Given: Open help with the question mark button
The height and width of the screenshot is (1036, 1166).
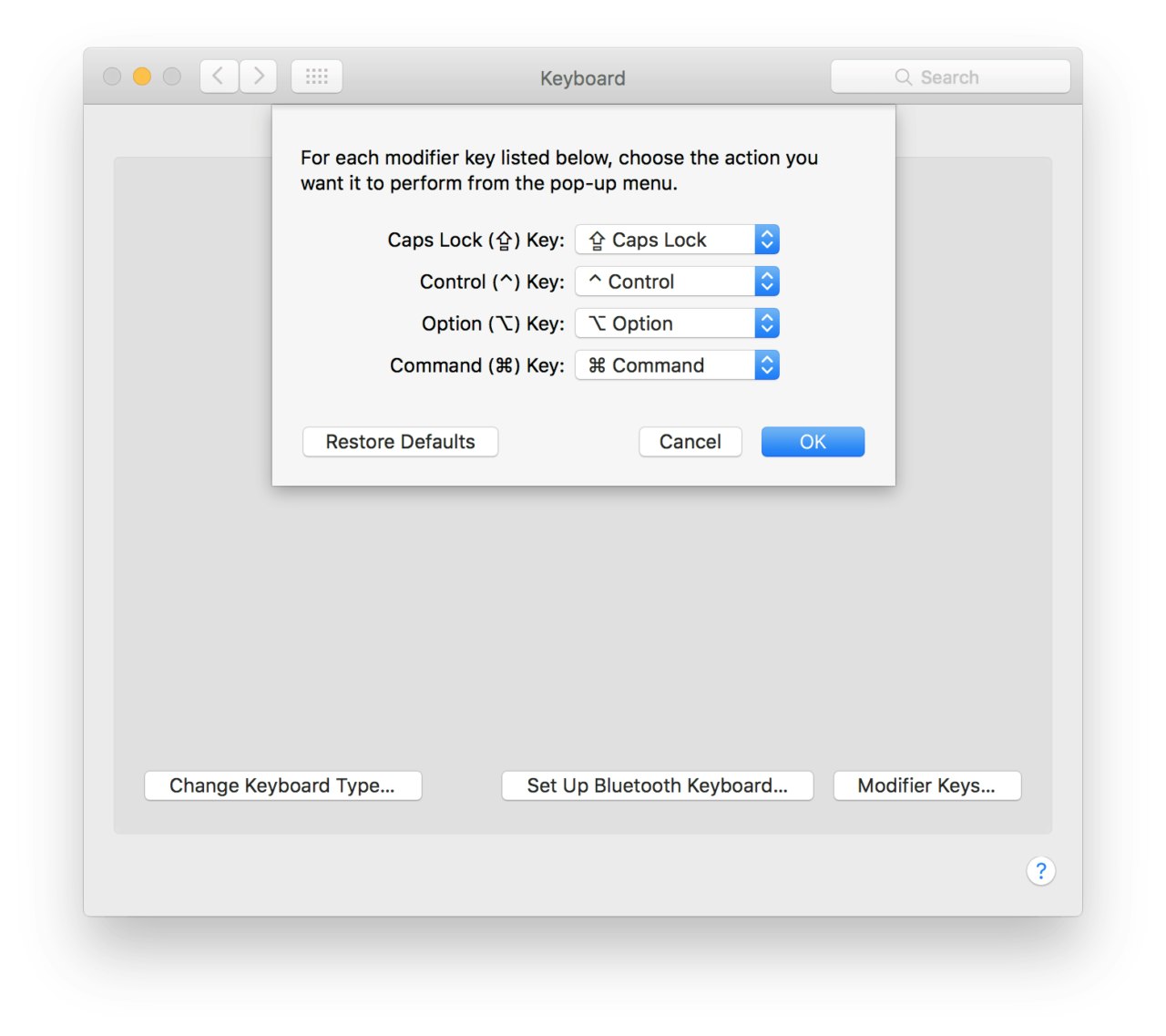Looking at the screenshot, I should 1040,871.
